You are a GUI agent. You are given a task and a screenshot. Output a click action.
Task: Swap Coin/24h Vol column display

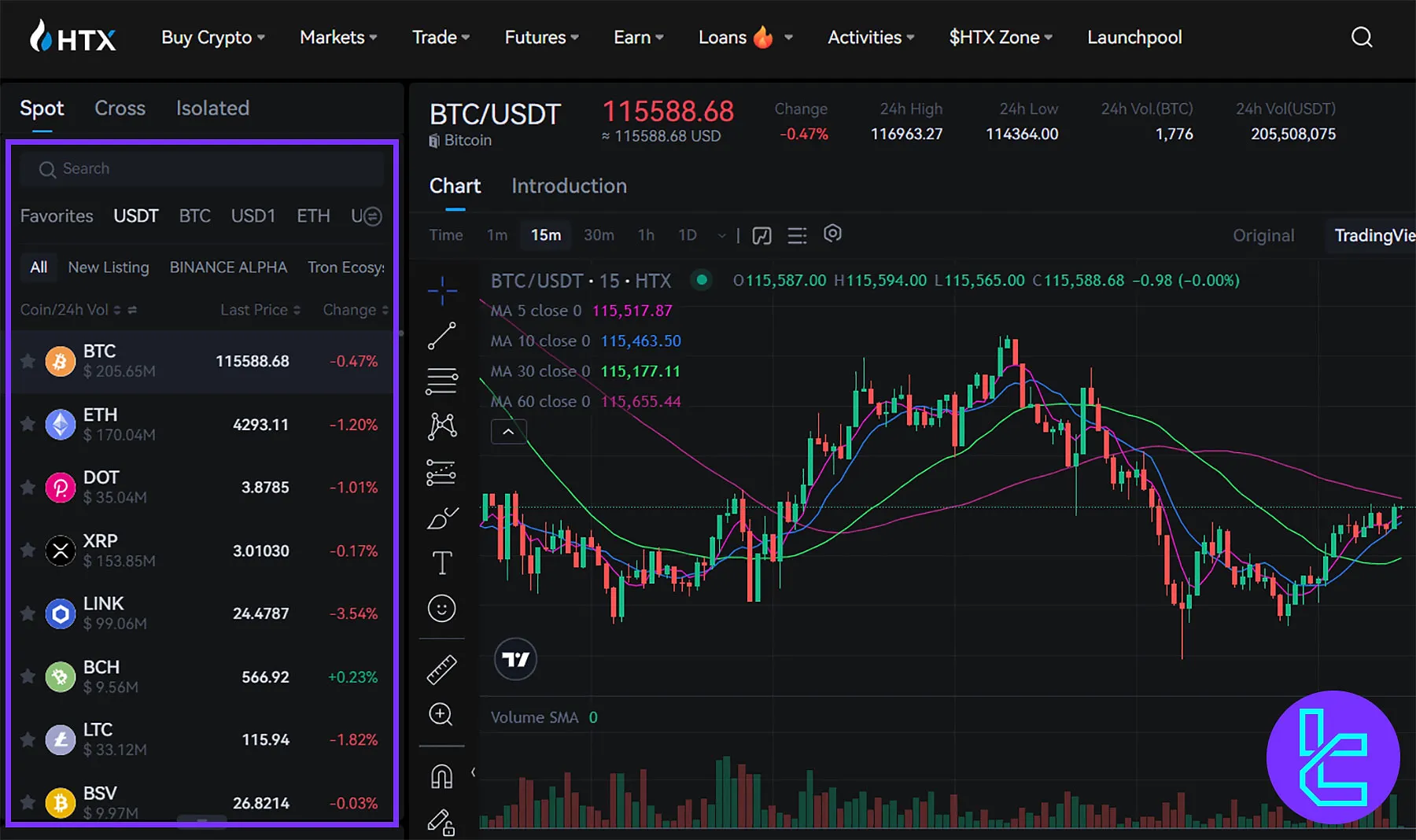pos(132,310)
